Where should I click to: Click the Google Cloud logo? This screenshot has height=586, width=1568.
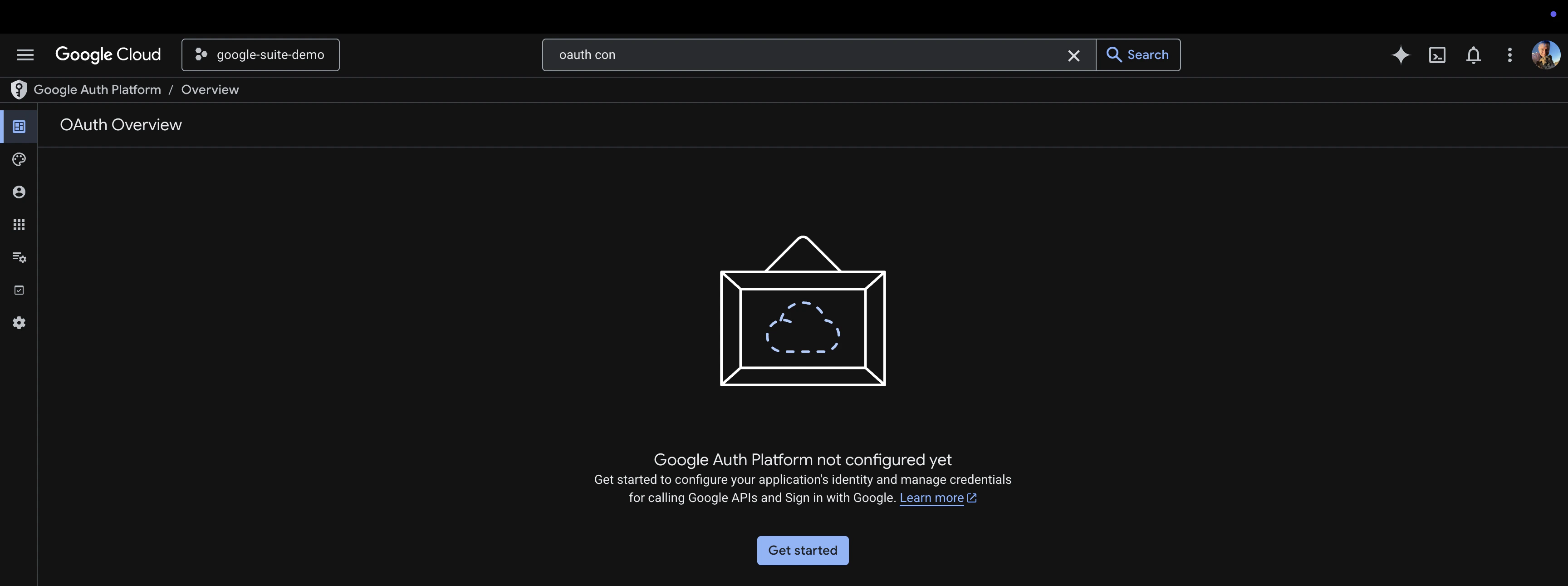coord(108,55)
